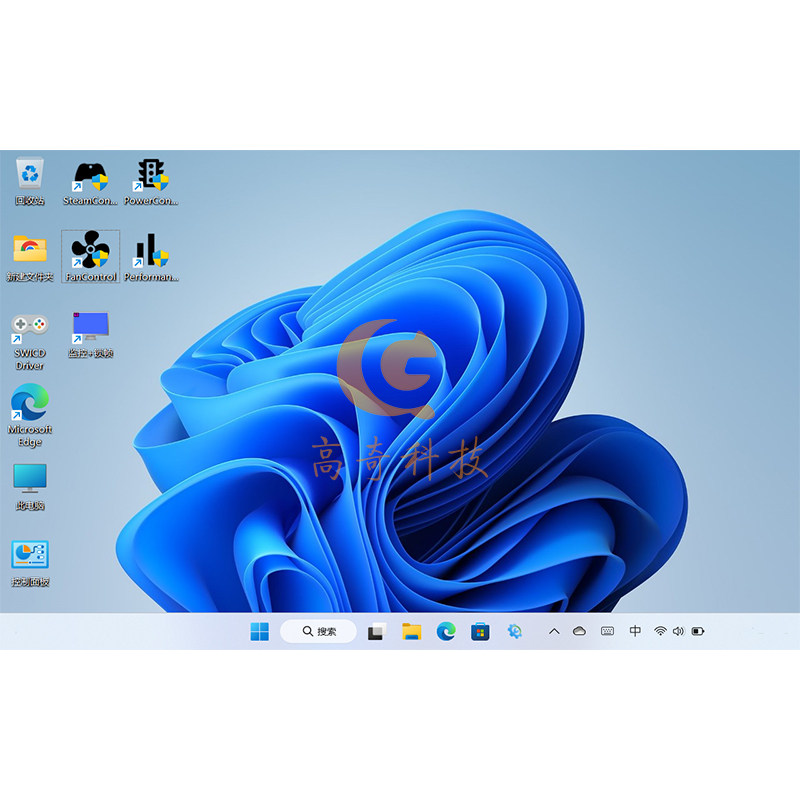Open the Windows Start menu
This screenshot has width=800, height=800.
pos(260,632)
